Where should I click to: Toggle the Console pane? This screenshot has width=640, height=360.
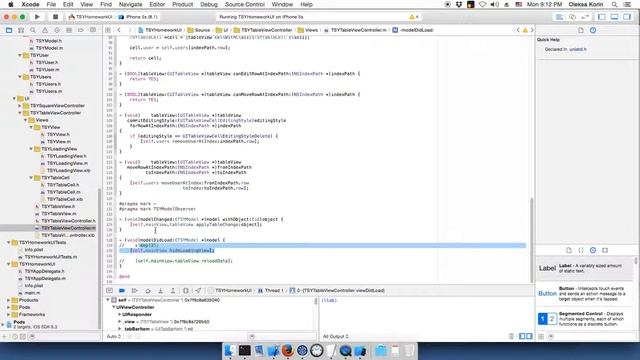click(529, 336)
